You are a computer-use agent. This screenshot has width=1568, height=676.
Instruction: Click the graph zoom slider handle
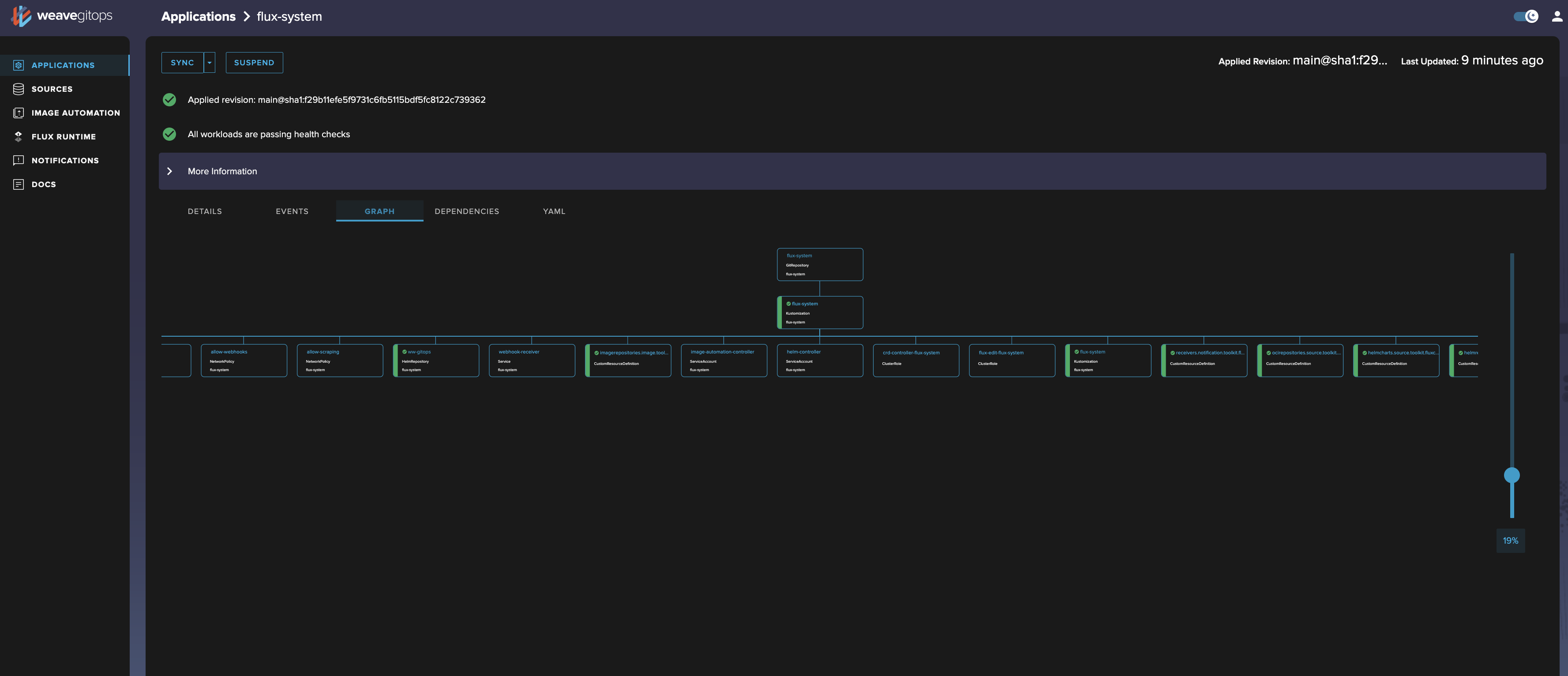pyautogui.click(x=1512, y=475)
